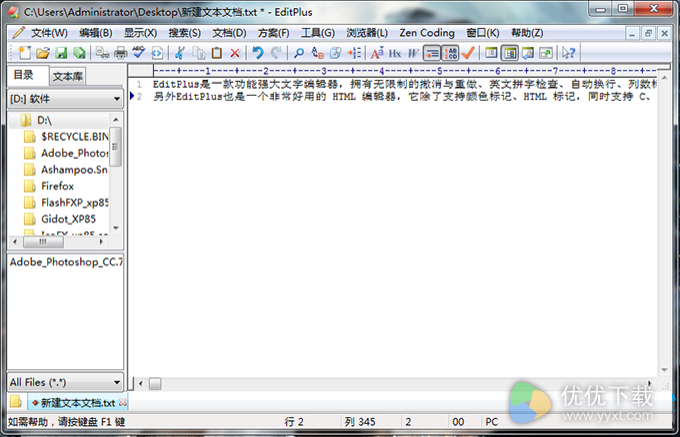This screenshot has width=680, height=437.
Task: Open the 文档(D) menu
Action: (229, 33)
